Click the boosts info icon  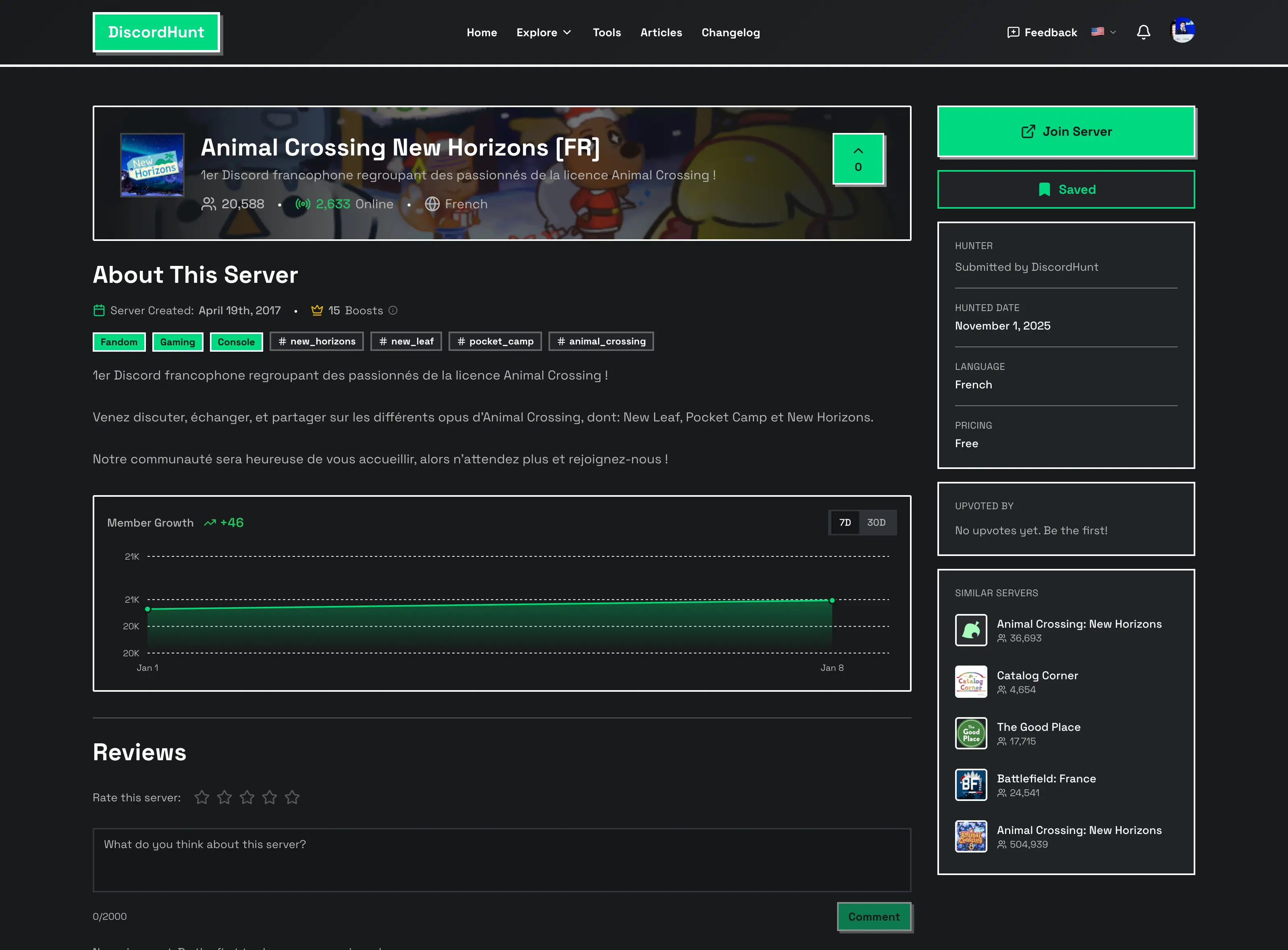point(393,311)
